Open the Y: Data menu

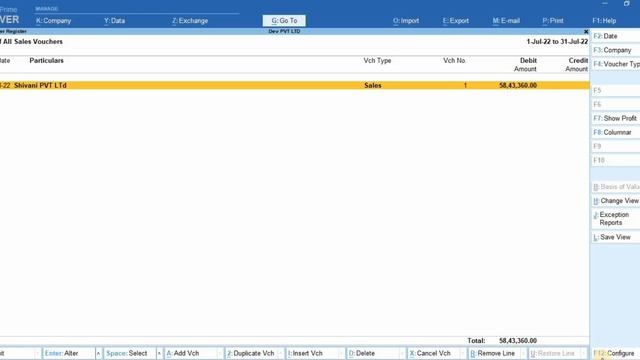(x=114, y=20)
